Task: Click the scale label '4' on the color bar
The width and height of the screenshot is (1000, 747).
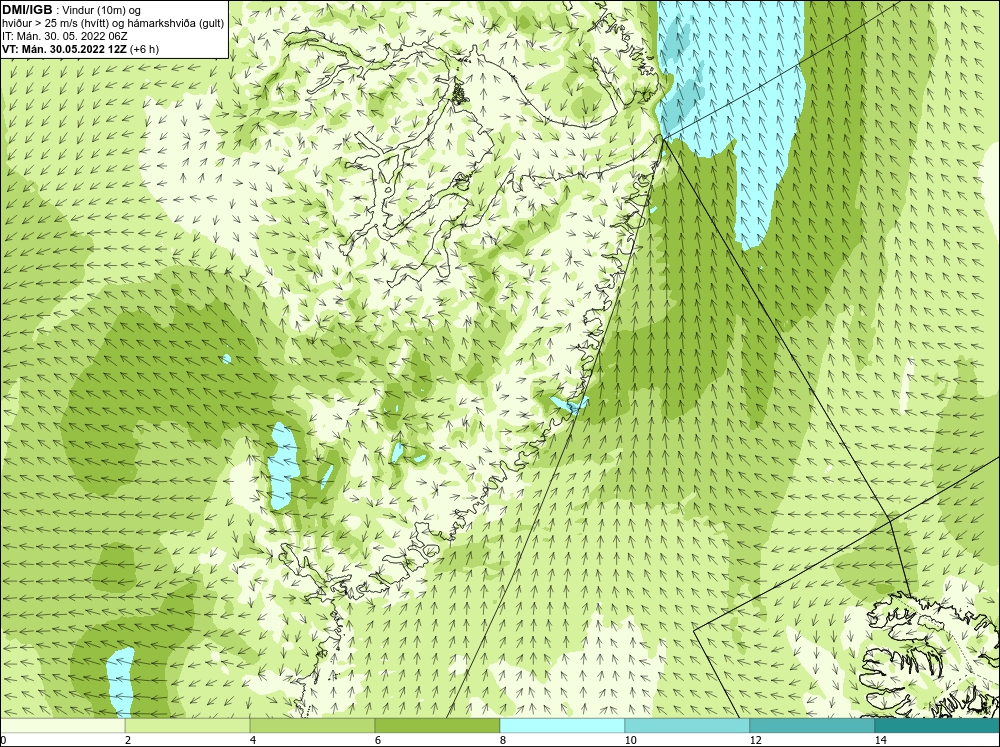Action: pos(253,740)
